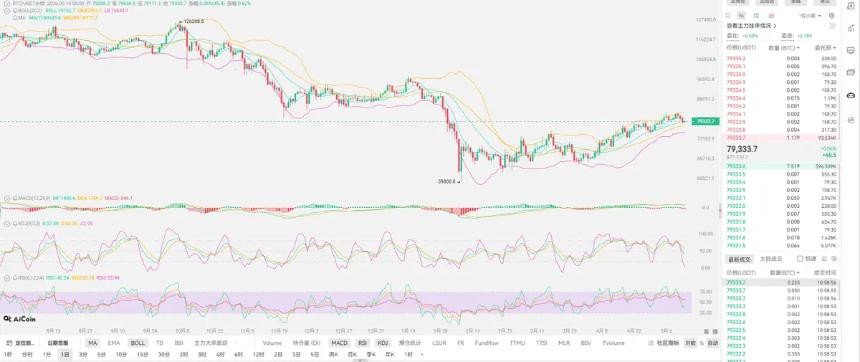This screenshot has height=362, width=860.
Task: Click the first right sidebar icon
Action: (851, 6)
